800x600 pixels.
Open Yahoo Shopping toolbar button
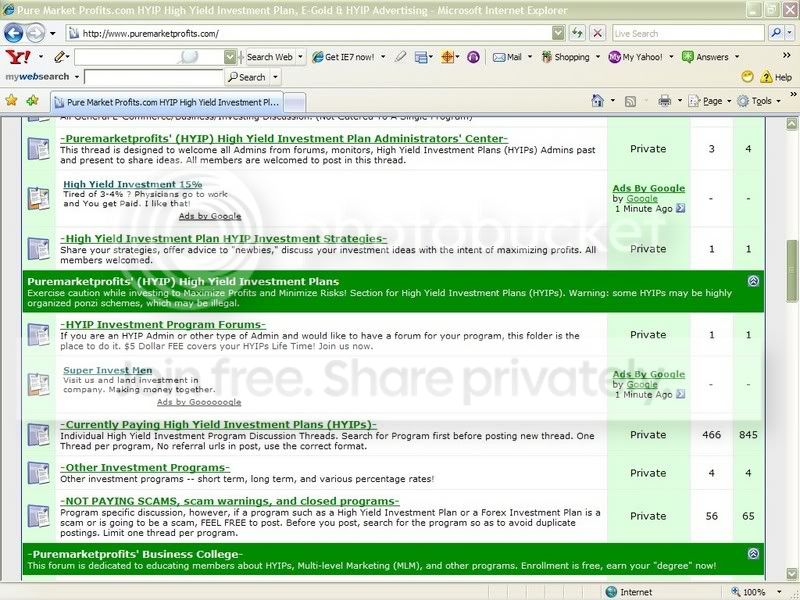point(566,57)
